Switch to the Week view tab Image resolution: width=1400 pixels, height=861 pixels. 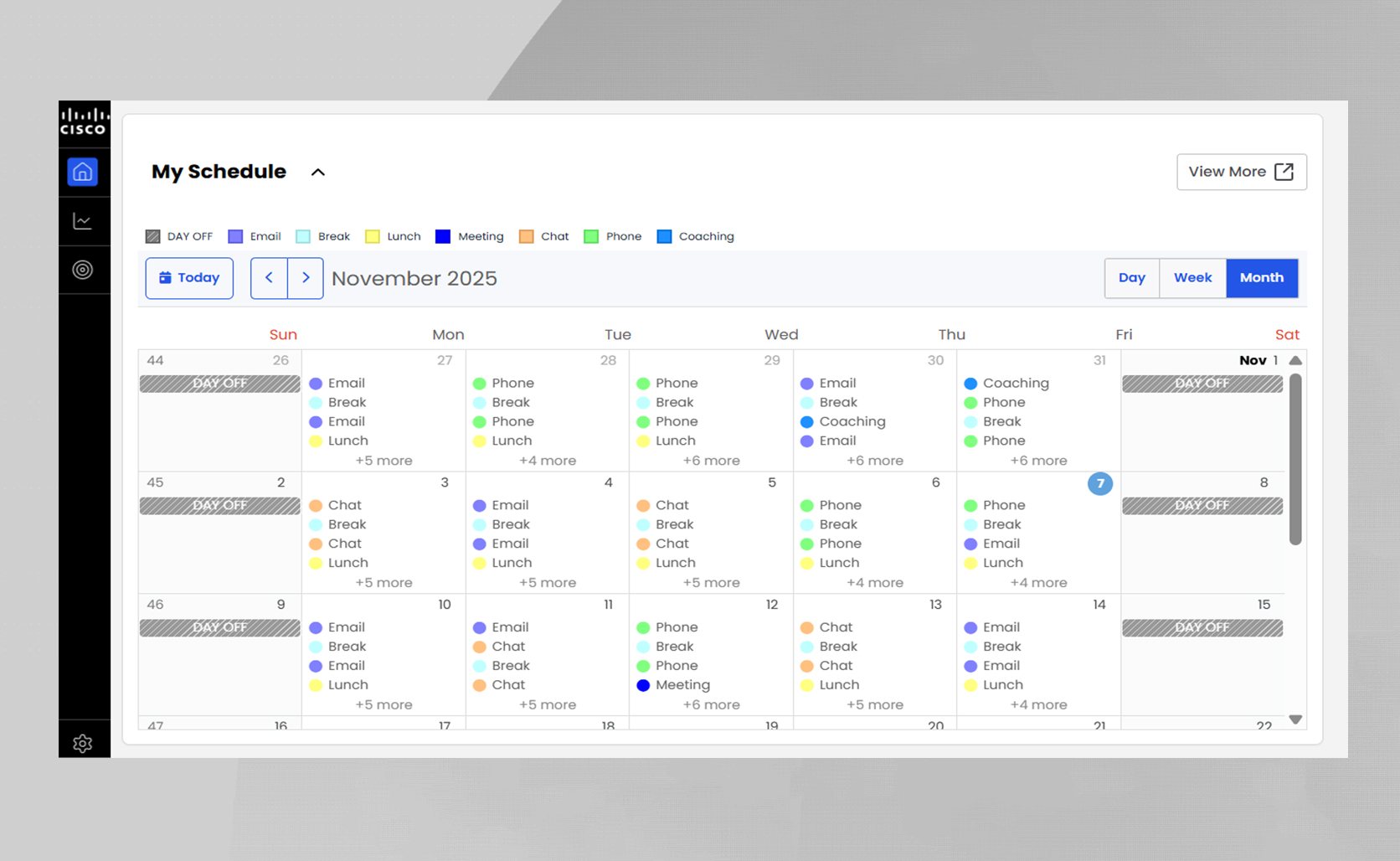pyautogui.click(x=1192, y=278)
